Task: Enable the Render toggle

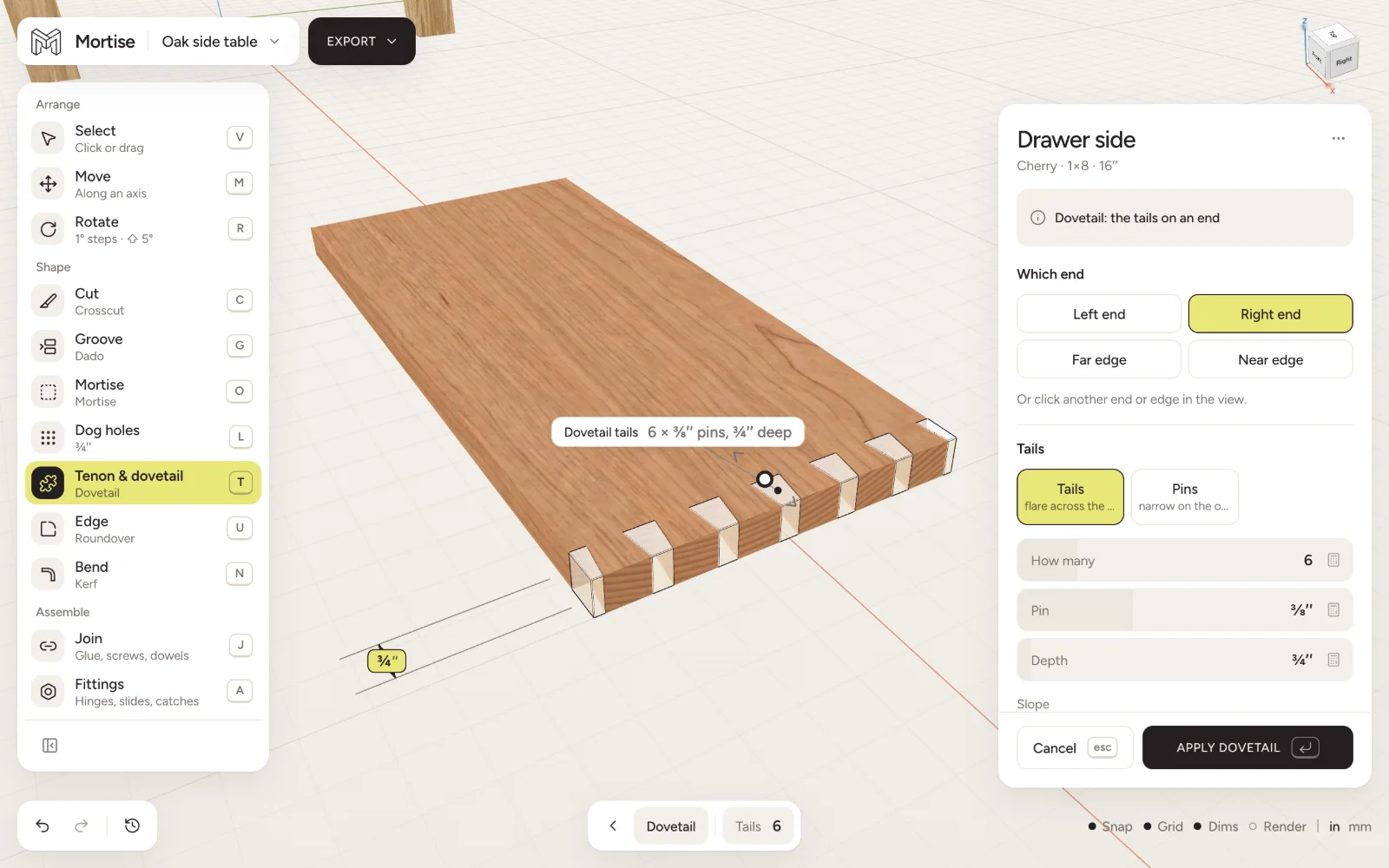Action: 1277,826
